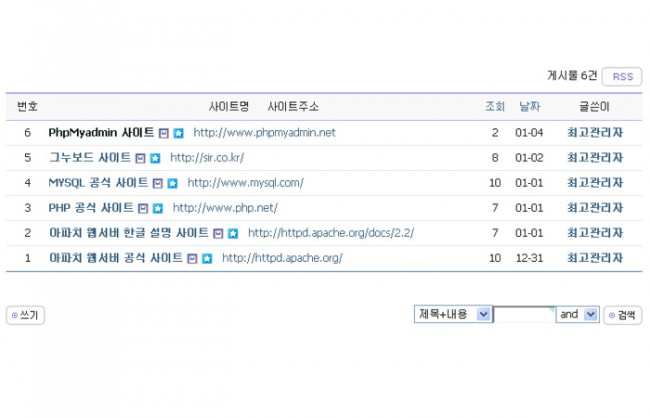Visit the http://httpd.apache.org/ link
Screen dimensions: 650x418
click(282, 258)
